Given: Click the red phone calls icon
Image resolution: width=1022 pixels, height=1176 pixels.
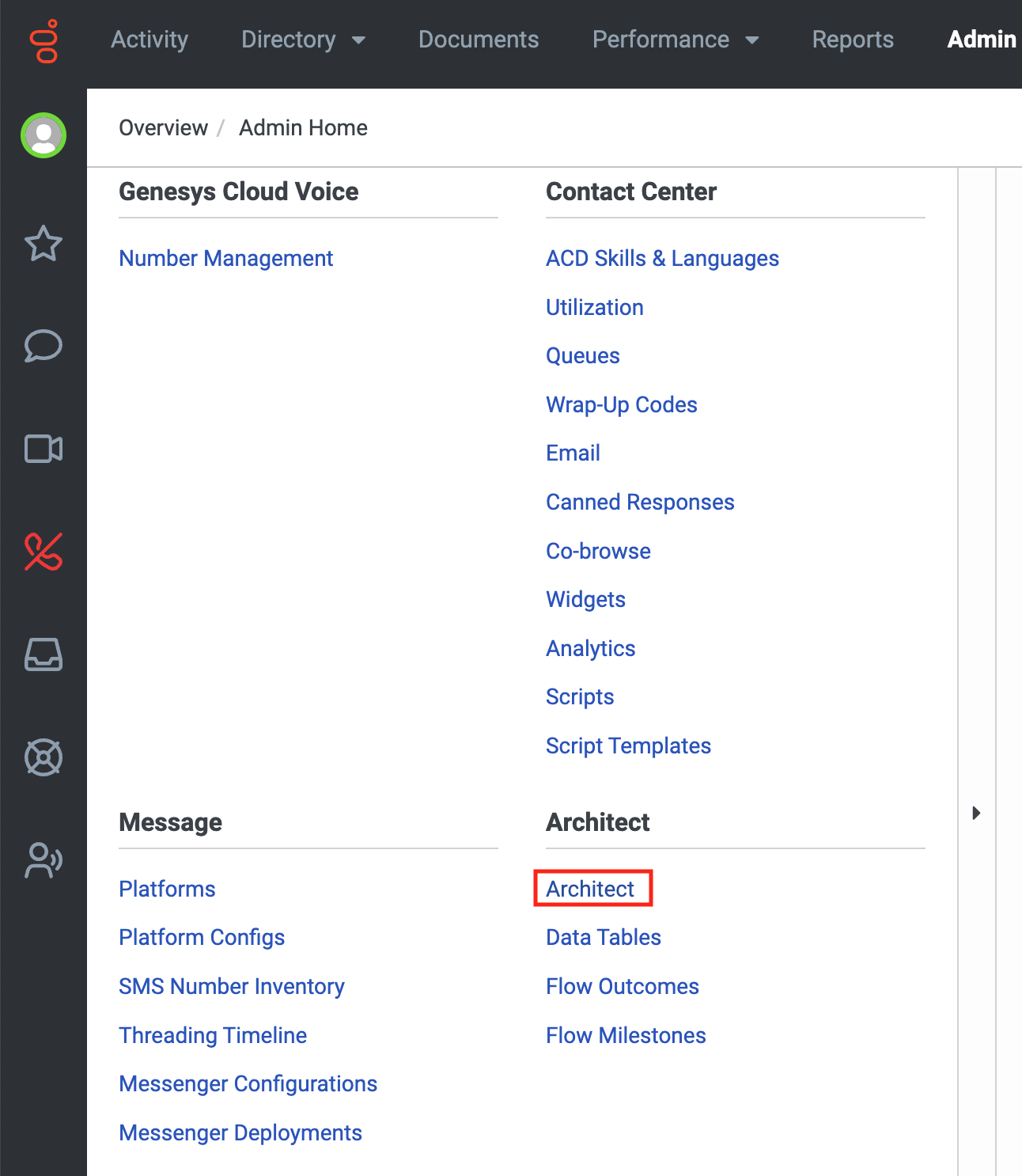Looking at the screenshot, I should (44, 552).
